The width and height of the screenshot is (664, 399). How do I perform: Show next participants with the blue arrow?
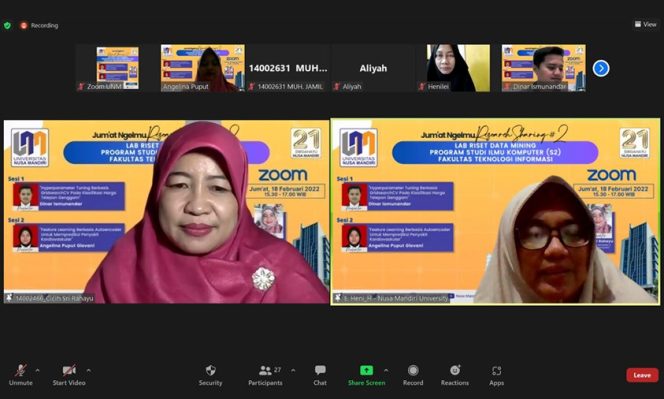pos(601,68)
